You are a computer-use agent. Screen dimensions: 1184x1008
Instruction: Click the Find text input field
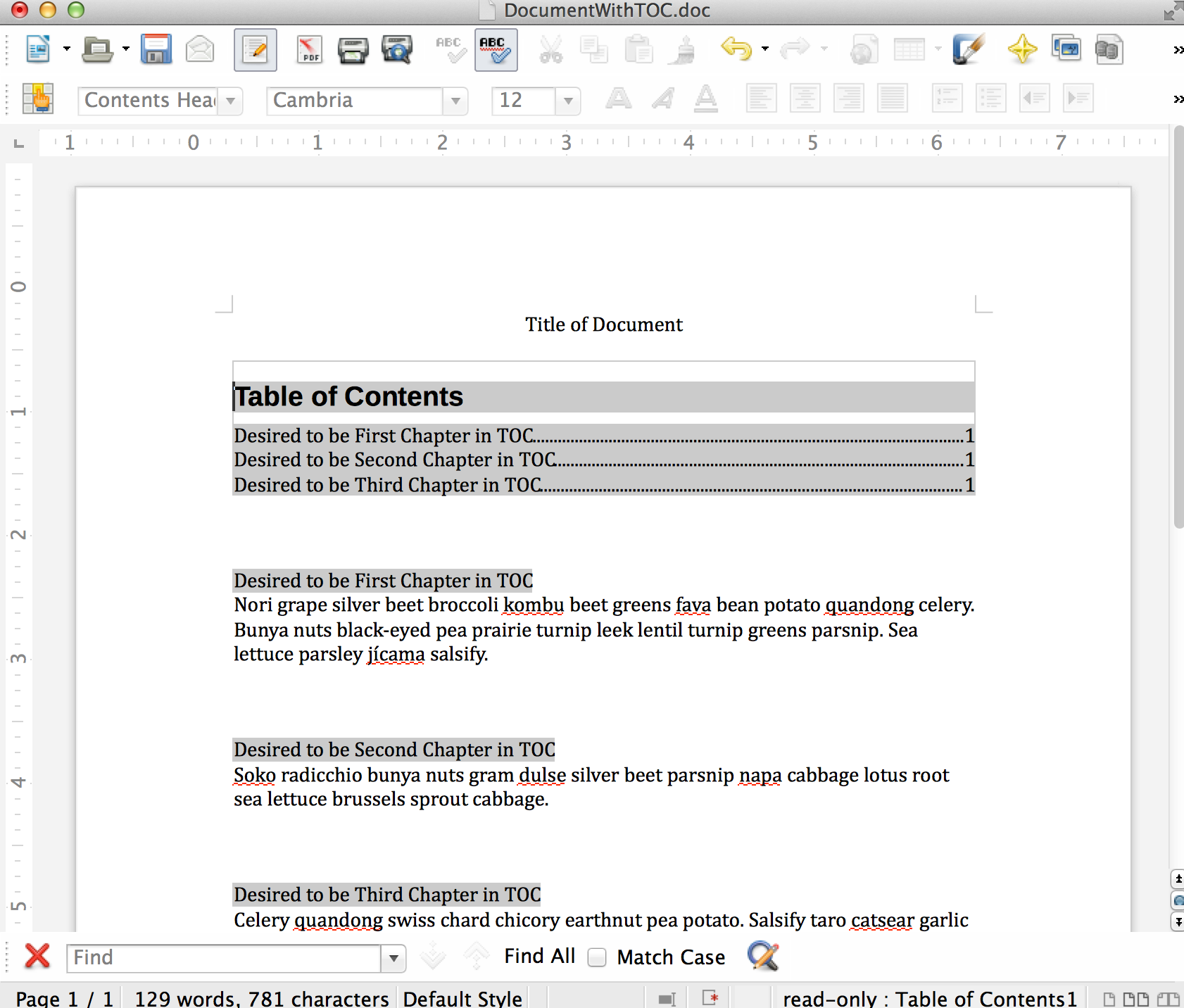(x=224, y=958)
